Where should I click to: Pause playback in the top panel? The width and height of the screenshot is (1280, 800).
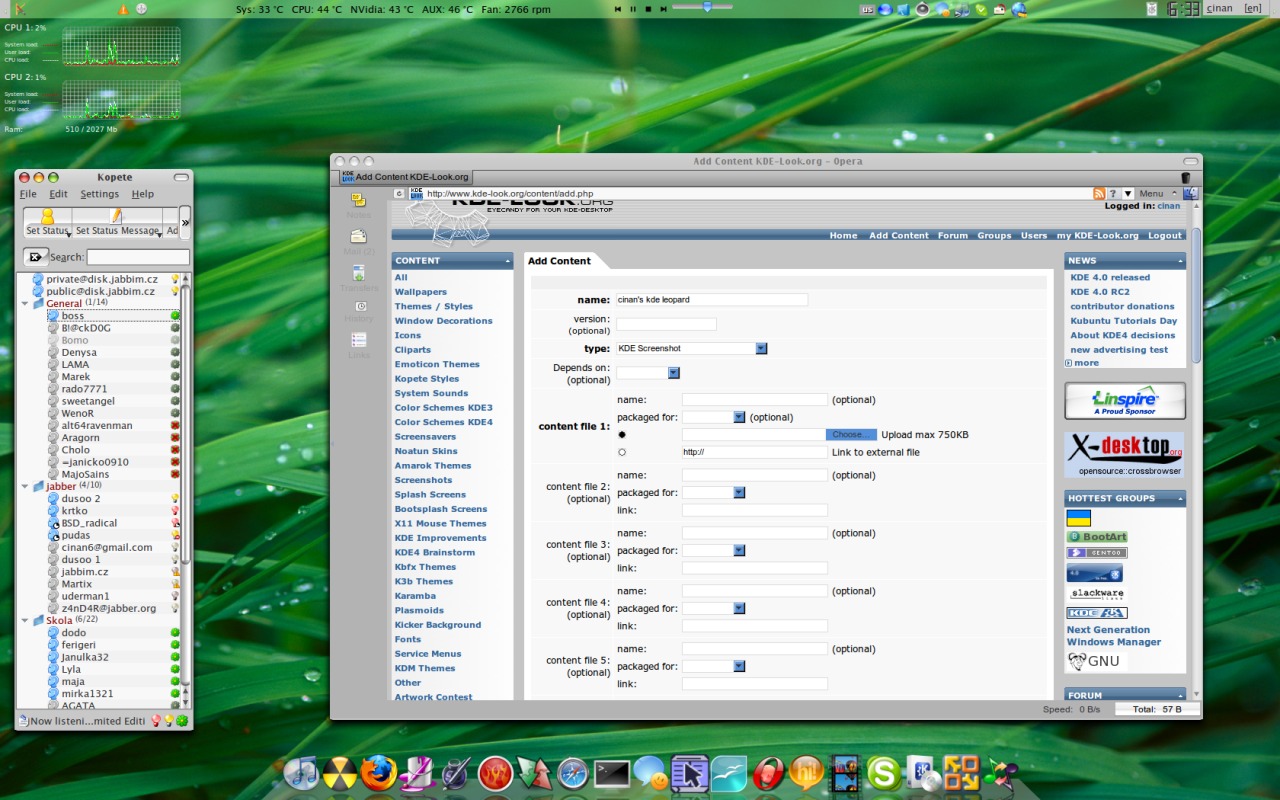click(633, 8)
